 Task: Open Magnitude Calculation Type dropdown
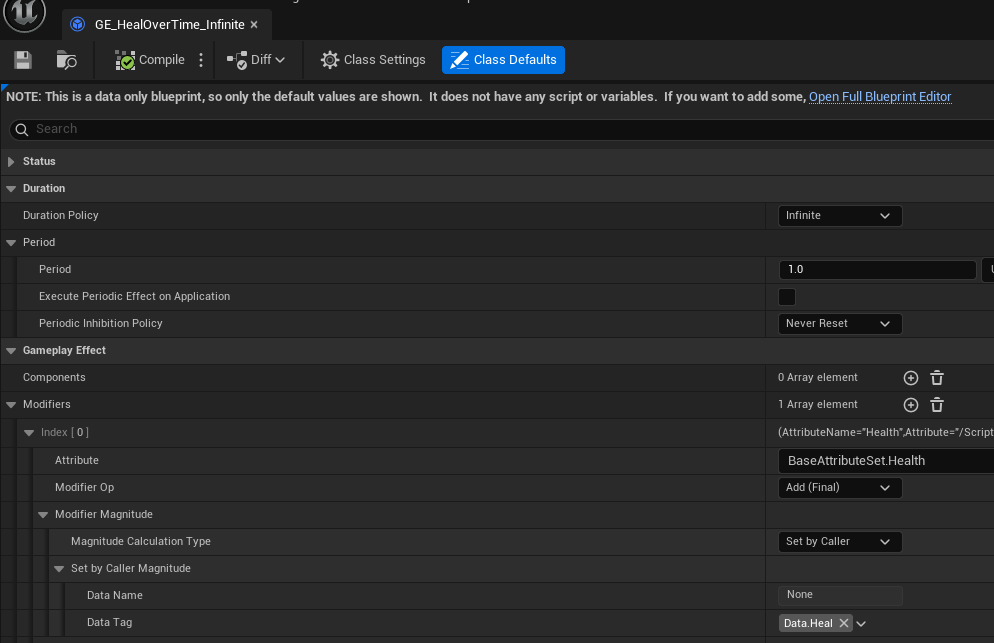(x=839, y=542)
